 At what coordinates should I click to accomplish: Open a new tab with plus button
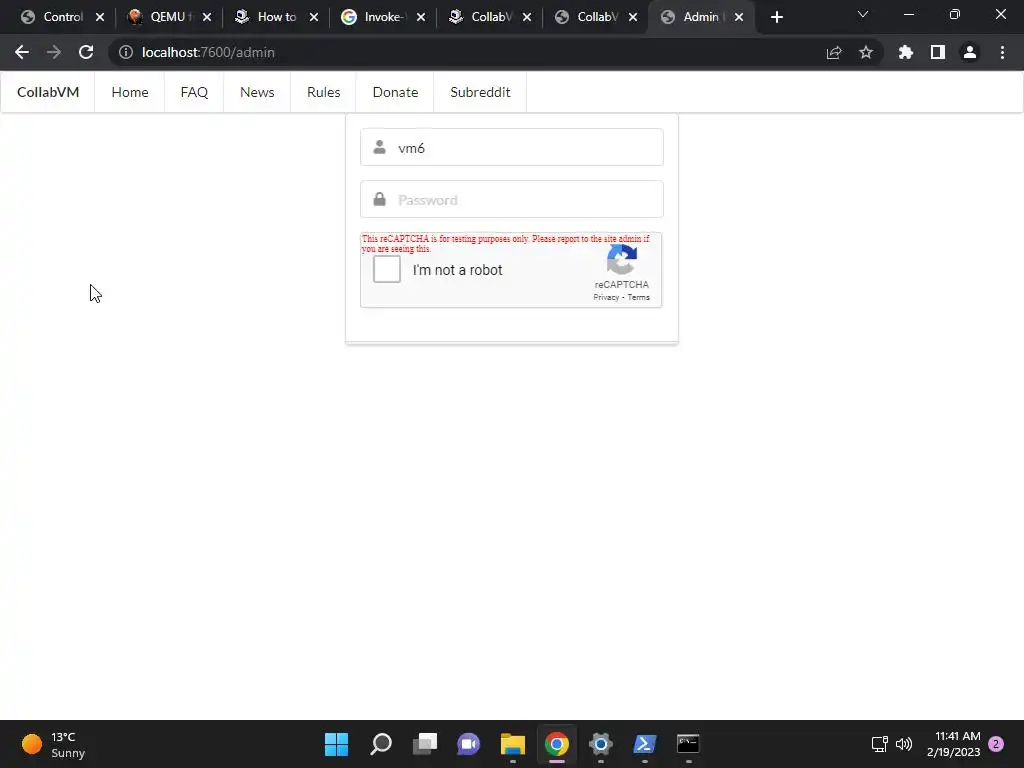776,18
